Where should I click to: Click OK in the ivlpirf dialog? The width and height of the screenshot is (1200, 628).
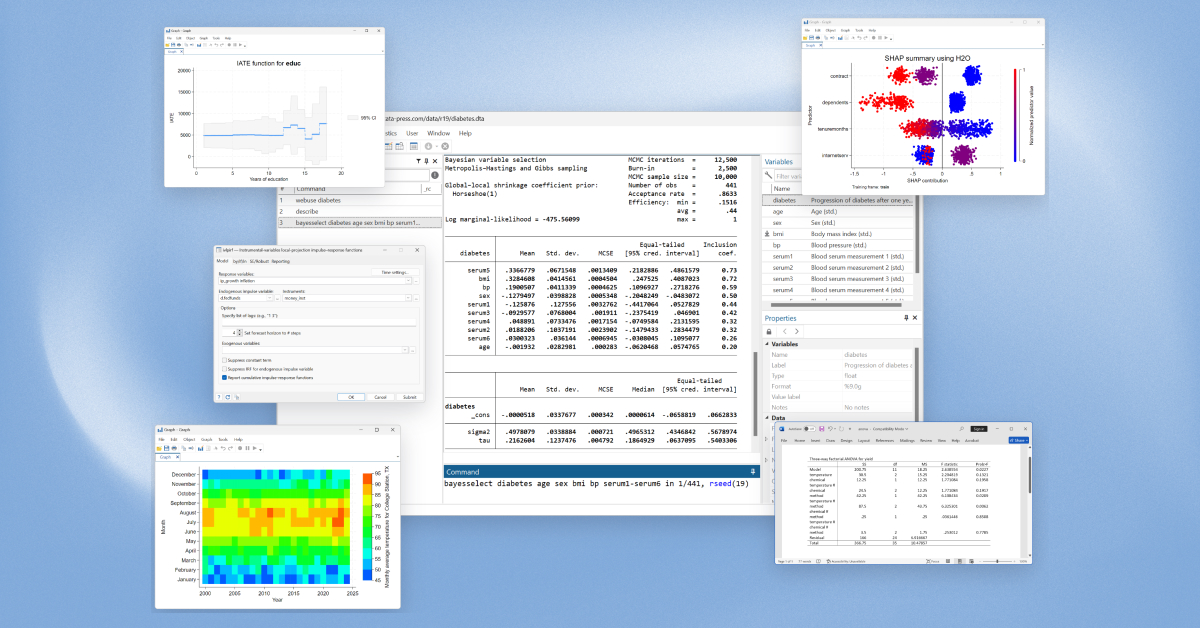coord(350,397)
